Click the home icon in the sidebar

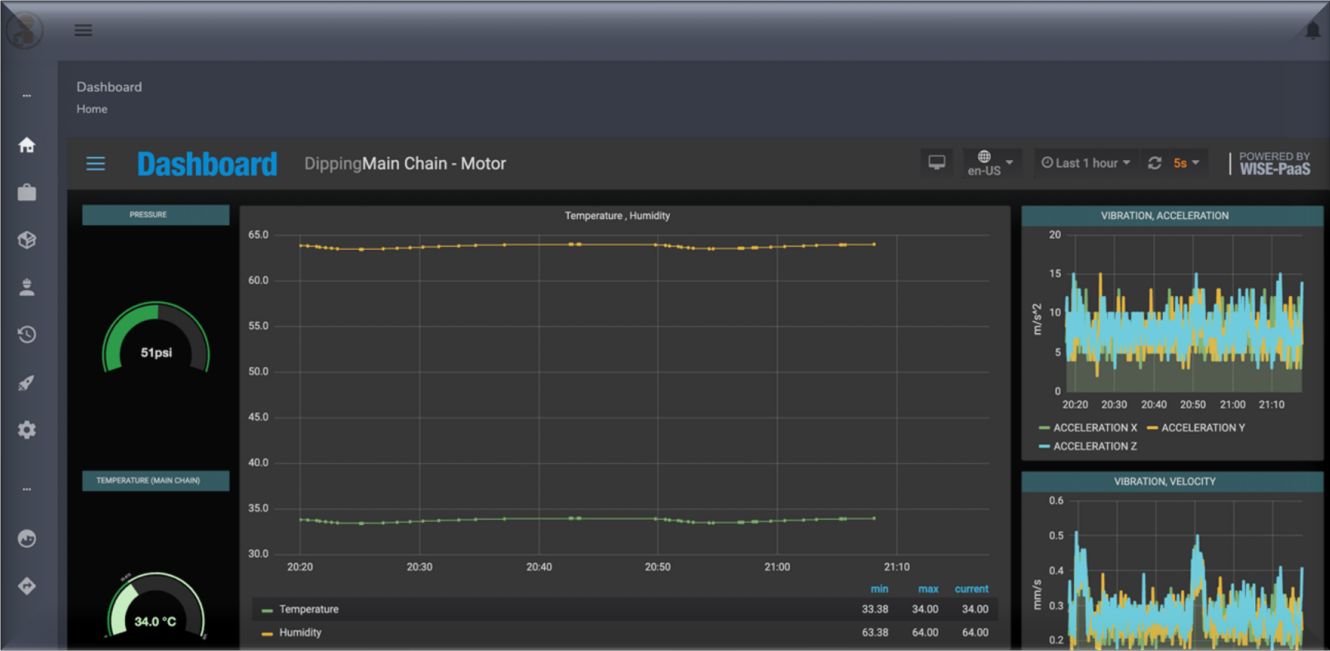point(27,145)
